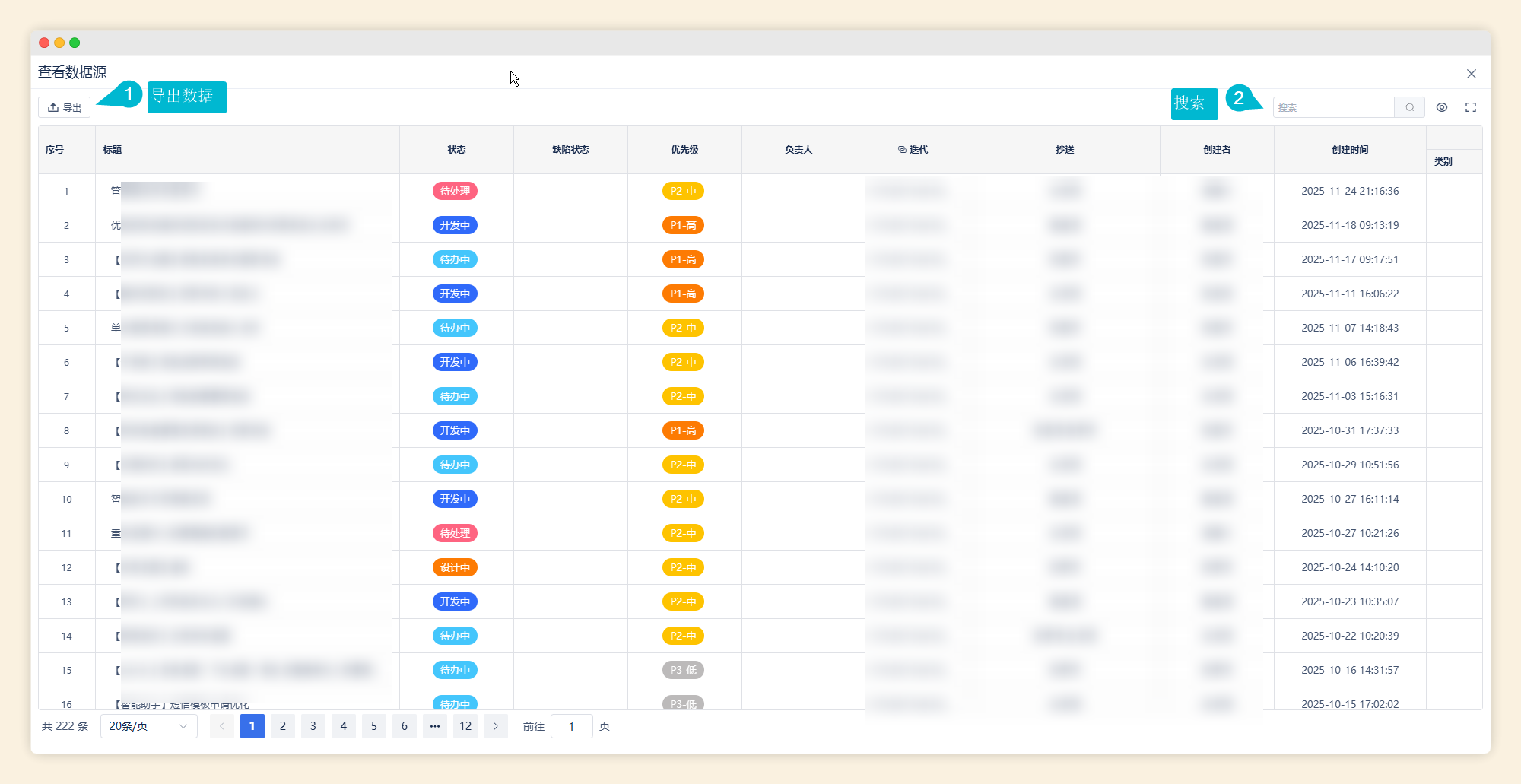Type in the 搜索 search field
The image size is (1521, 784).
[1334, 107]
